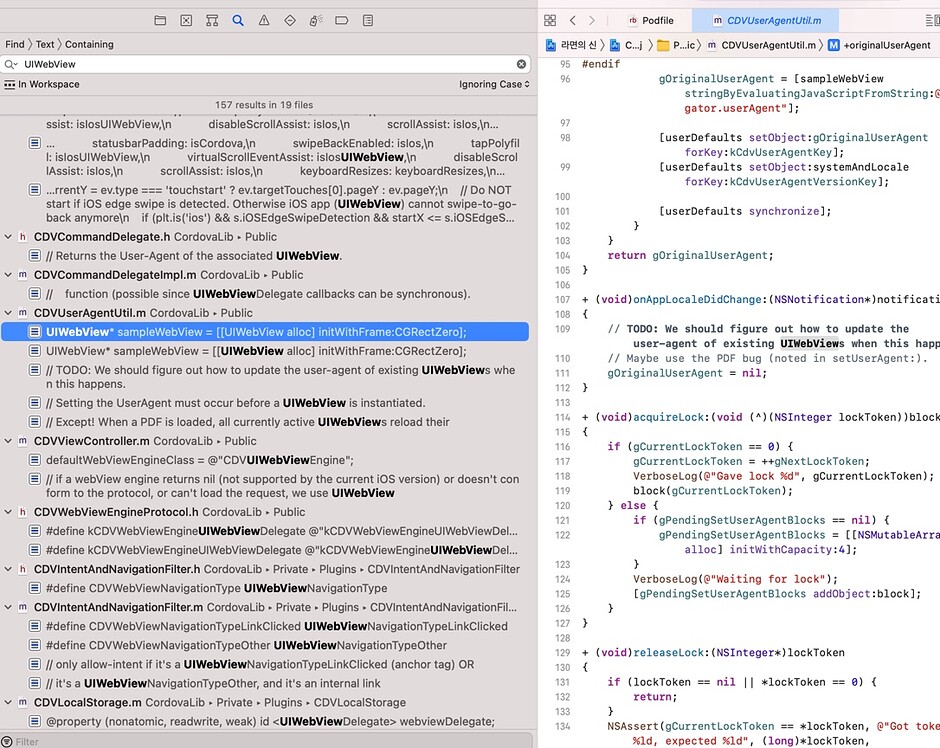This screenshot has width=940, height=748.
Task: Go back in editor history
Action: click(x=573, y=20)
